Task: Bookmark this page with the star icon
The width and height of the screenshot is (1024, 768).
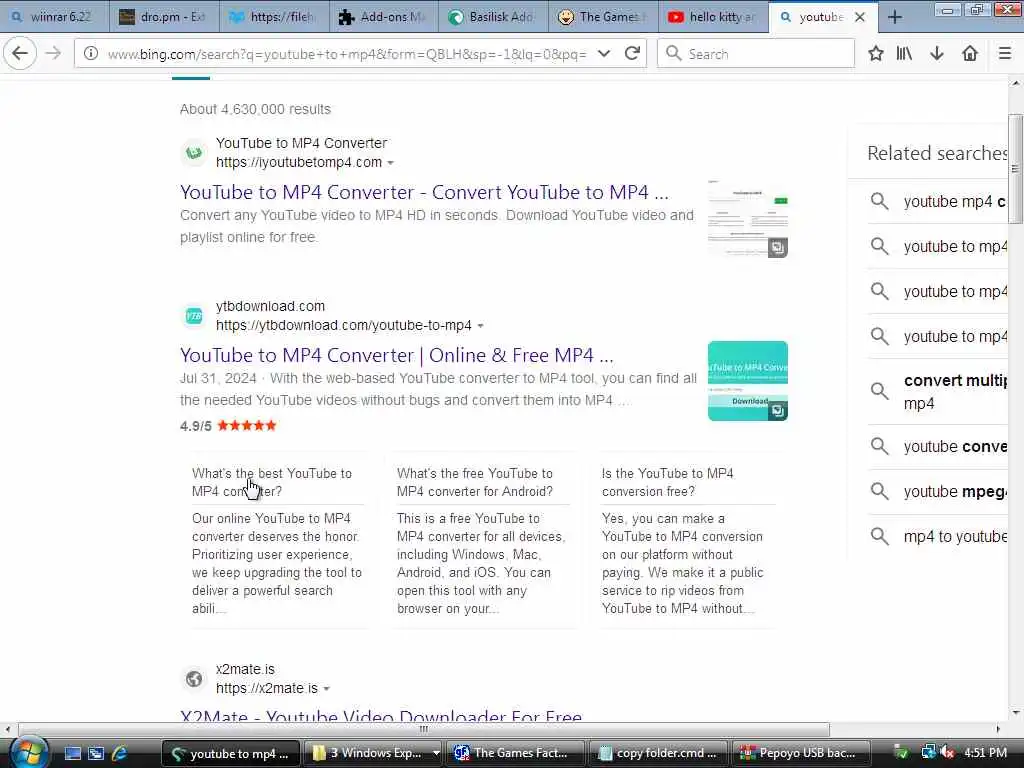Action: tap(876, 54)
